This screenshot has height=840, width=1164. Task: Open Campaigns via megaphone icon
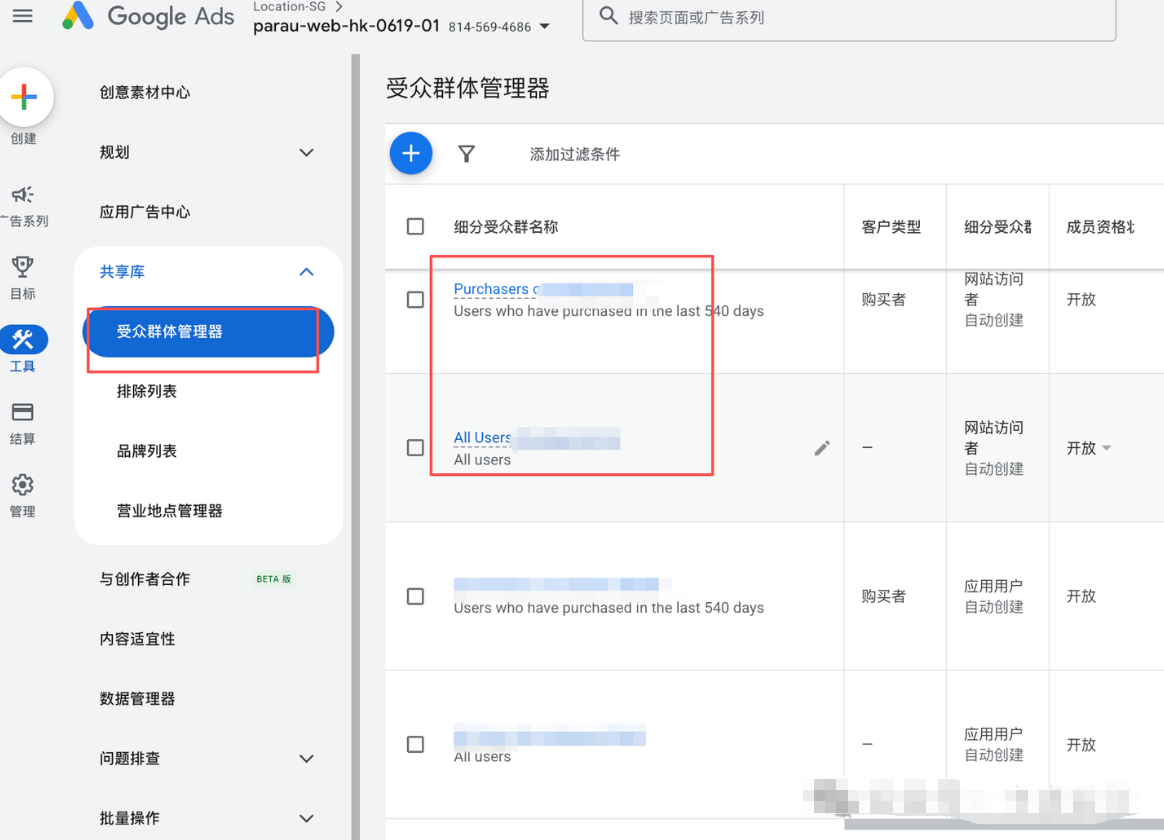22,195
